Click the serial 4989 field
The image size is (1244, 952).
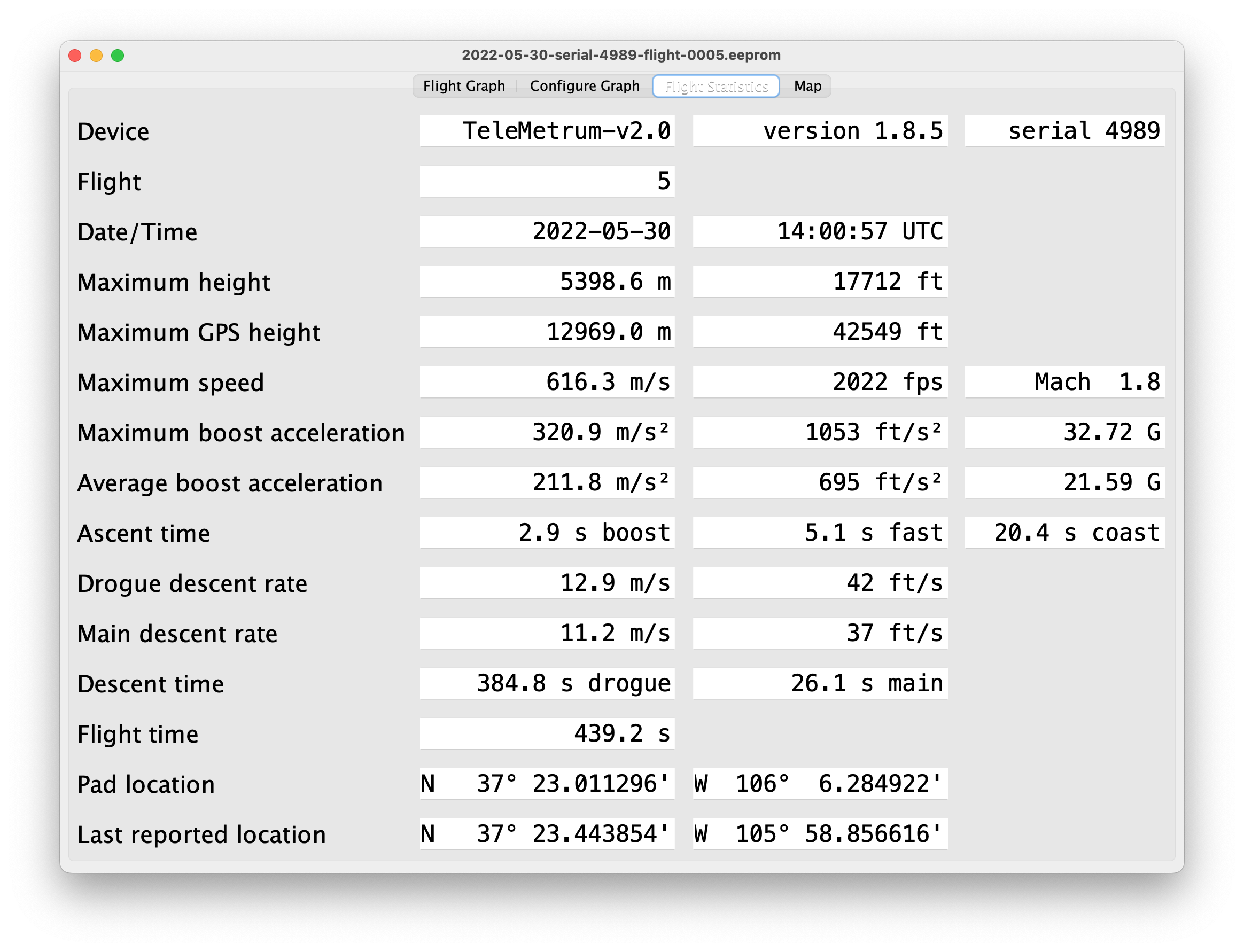coord(1064,131)
